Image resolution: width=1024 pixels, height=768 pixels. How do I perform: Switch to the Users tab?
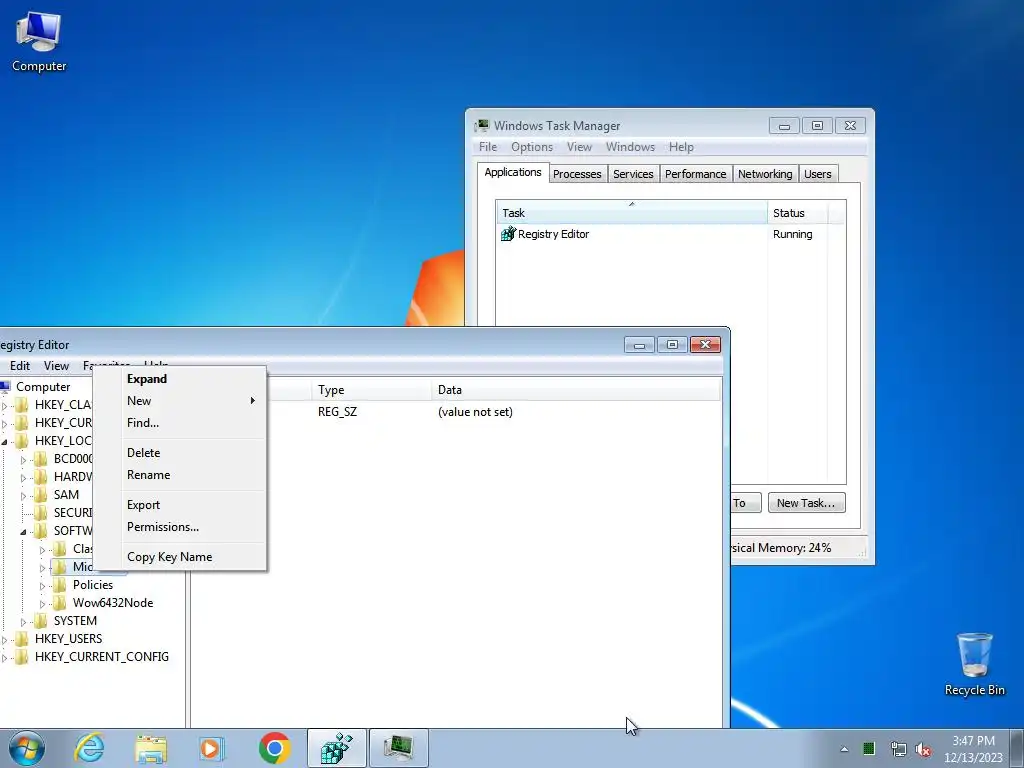[818, 174]
